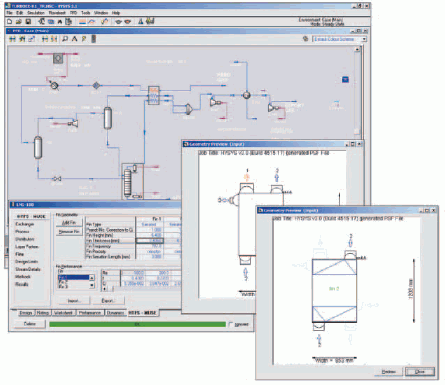The image size is (445, 385).
Task: Click the letter A text tool in PFD toolbar
Action: point(74,39)
